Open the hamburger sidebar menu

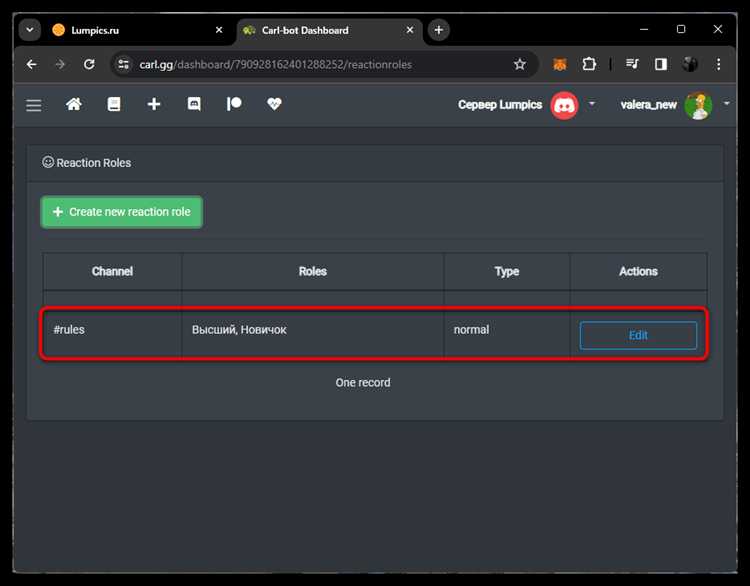tap(33, 105)
